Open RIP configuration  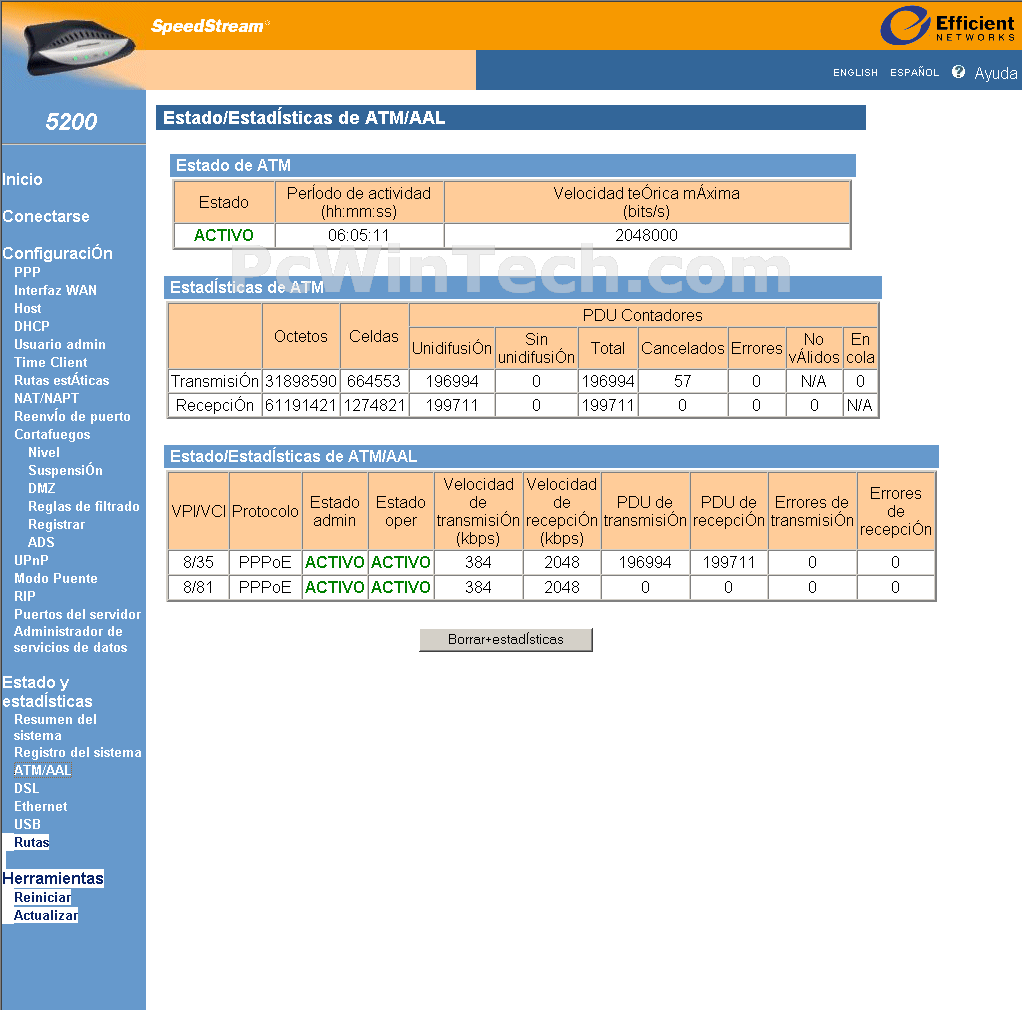coord(25,596)
